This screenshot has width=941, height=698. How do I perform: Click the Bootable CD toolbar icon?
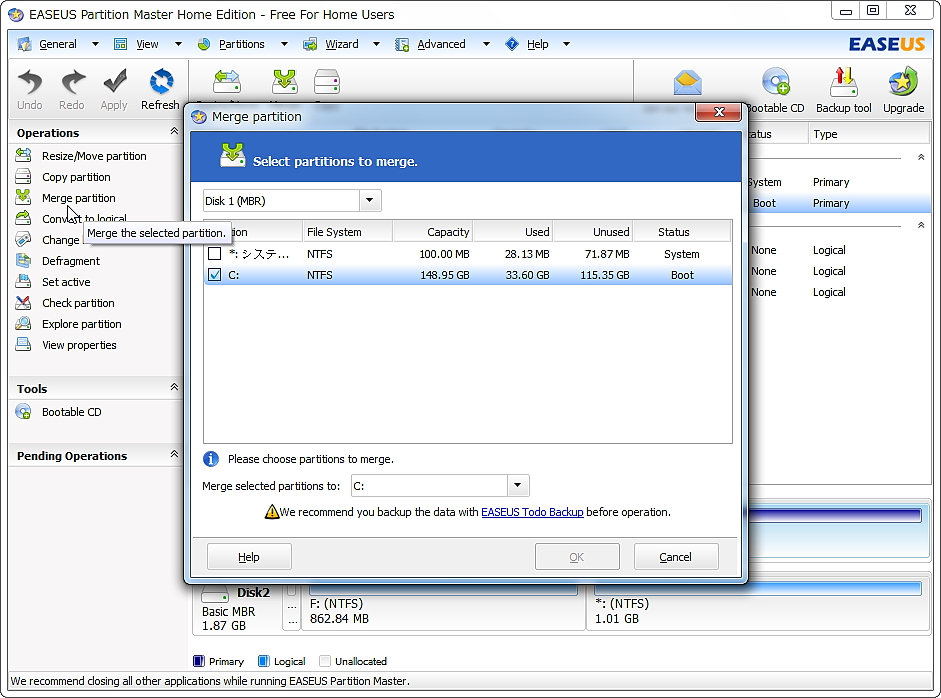pos(776,82)
